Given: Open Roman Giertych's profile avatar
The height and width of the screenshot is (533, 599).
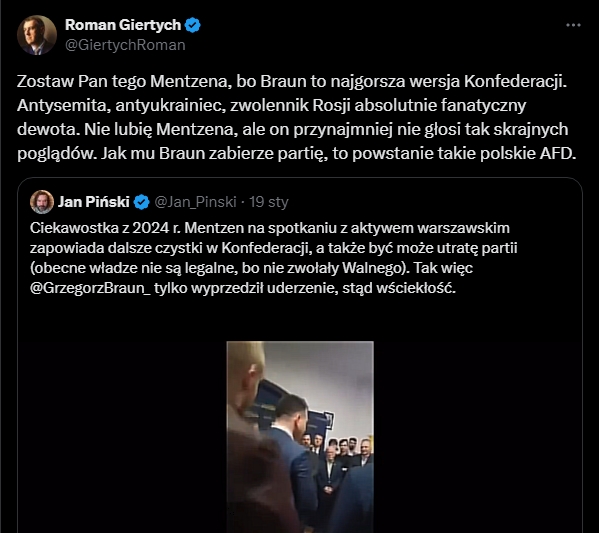Looking at the screenshot, I should coord(37,35).
